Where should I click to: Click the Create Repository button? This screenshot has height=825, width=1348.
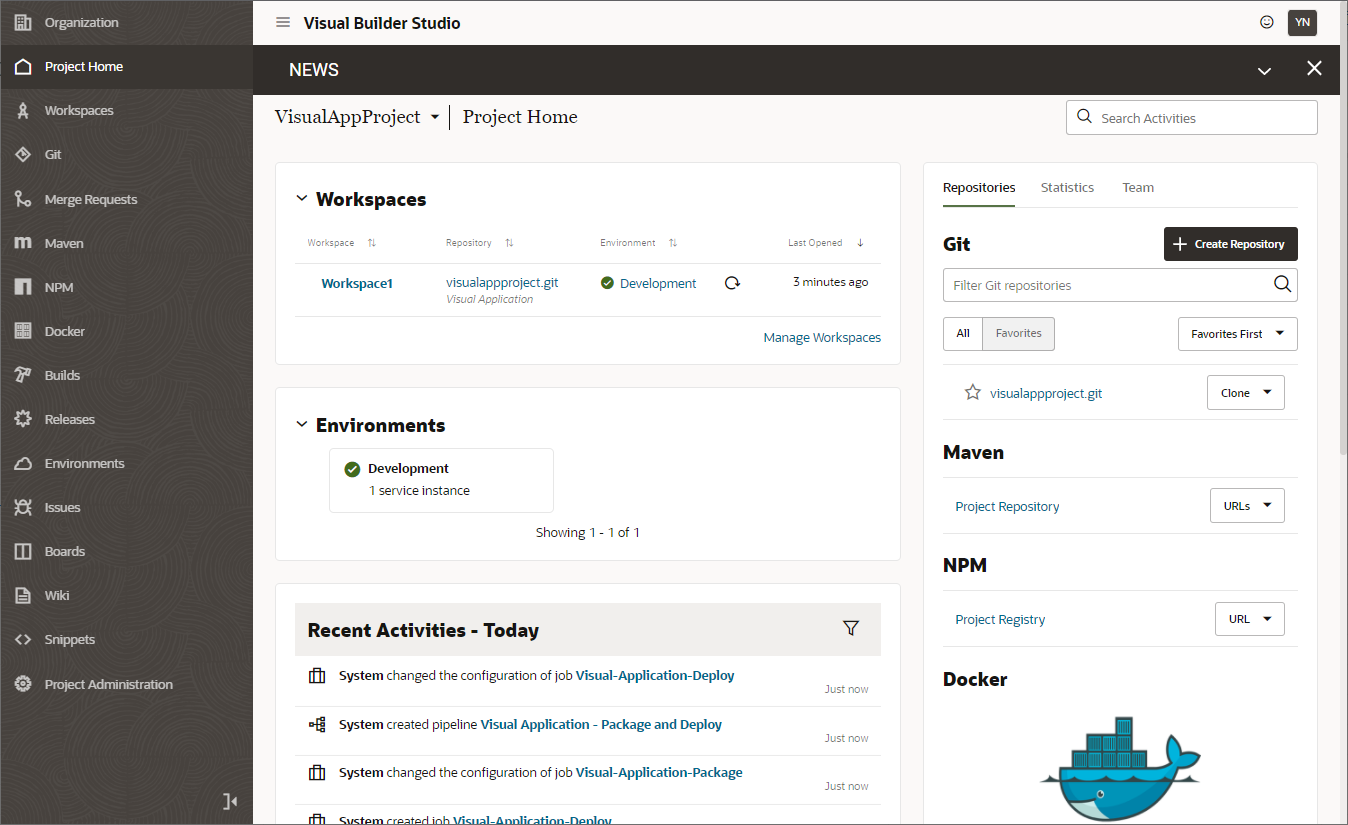click(1230, 244)
